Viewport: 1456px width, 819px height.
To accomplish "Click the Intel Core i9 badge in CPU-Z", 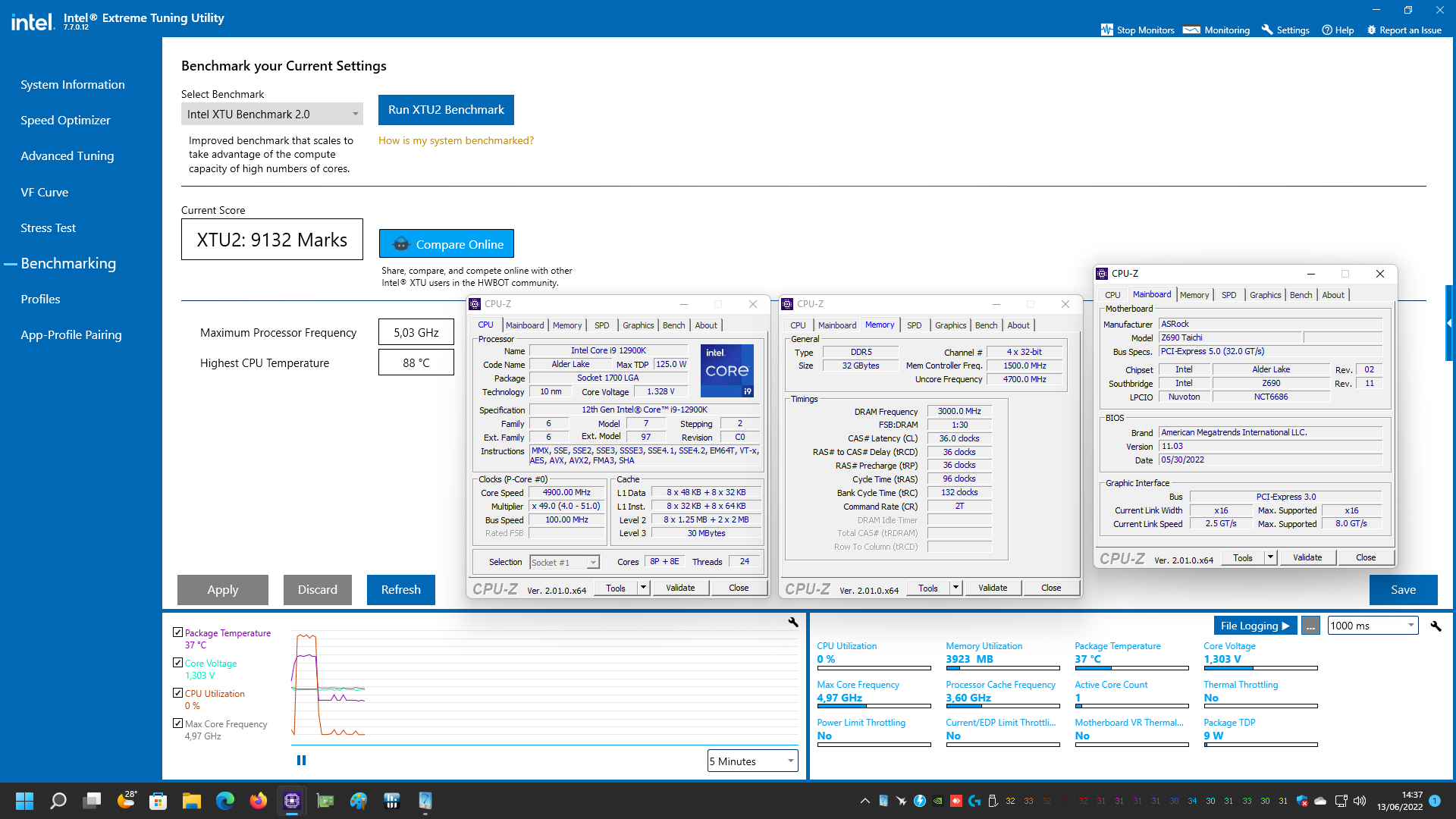I will click(x=726, y=371).
